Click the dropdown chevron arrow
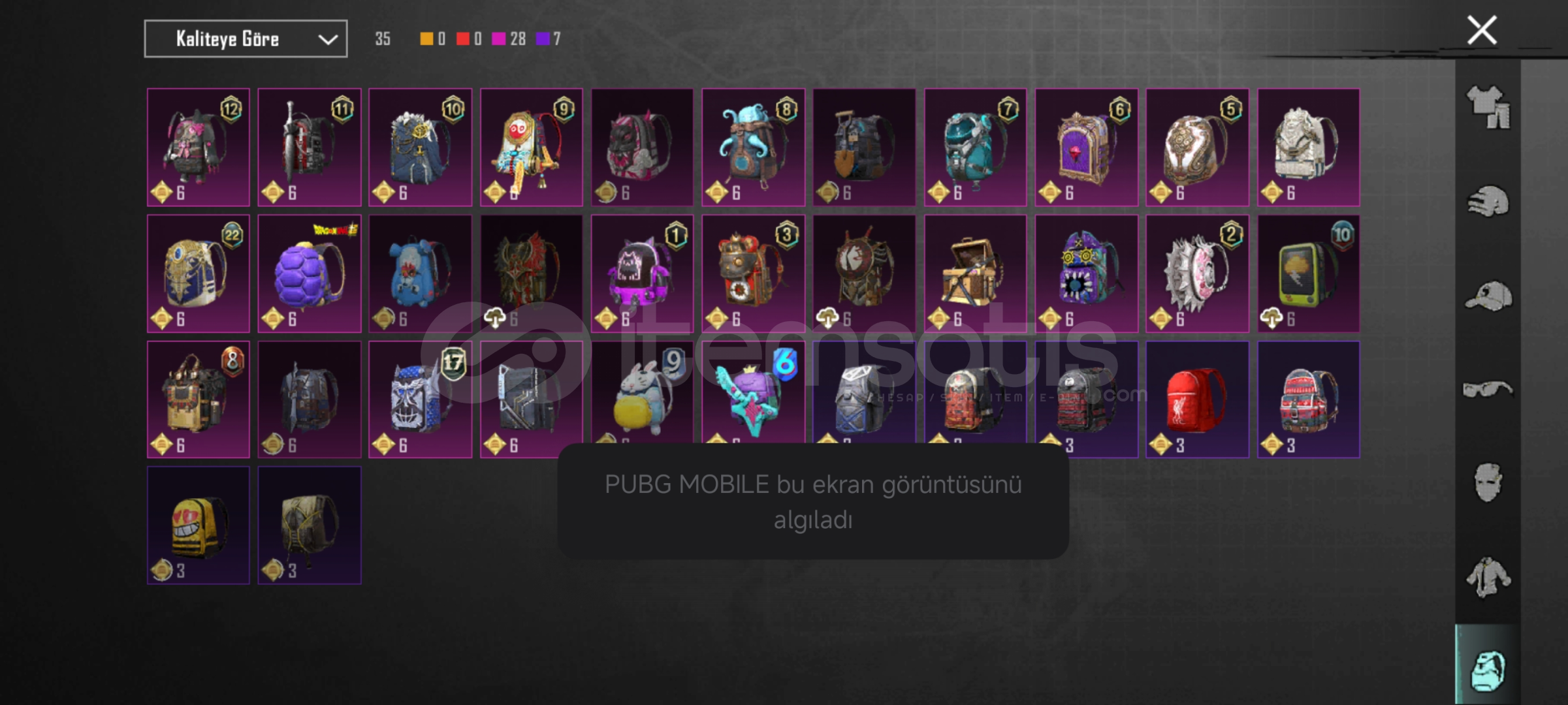 [x=328, y=40]
